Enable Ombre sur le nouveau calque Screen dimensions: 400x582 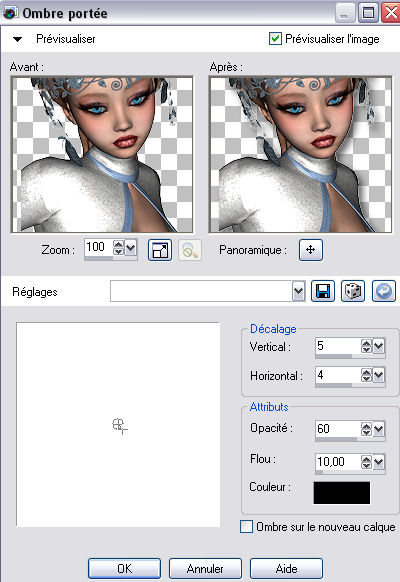(246, 527)
